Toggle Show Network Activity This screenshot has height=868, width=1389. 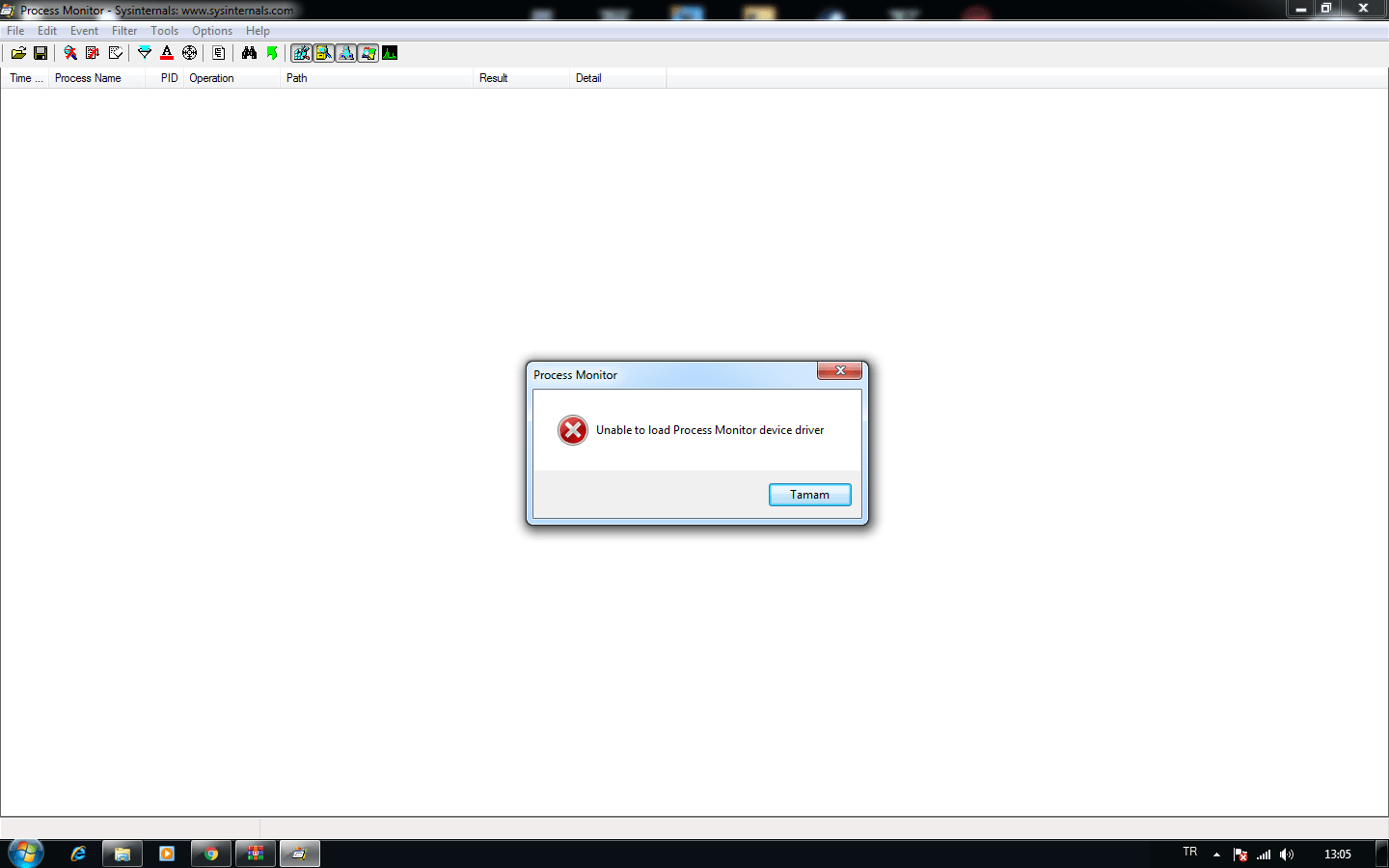point(346,53)
